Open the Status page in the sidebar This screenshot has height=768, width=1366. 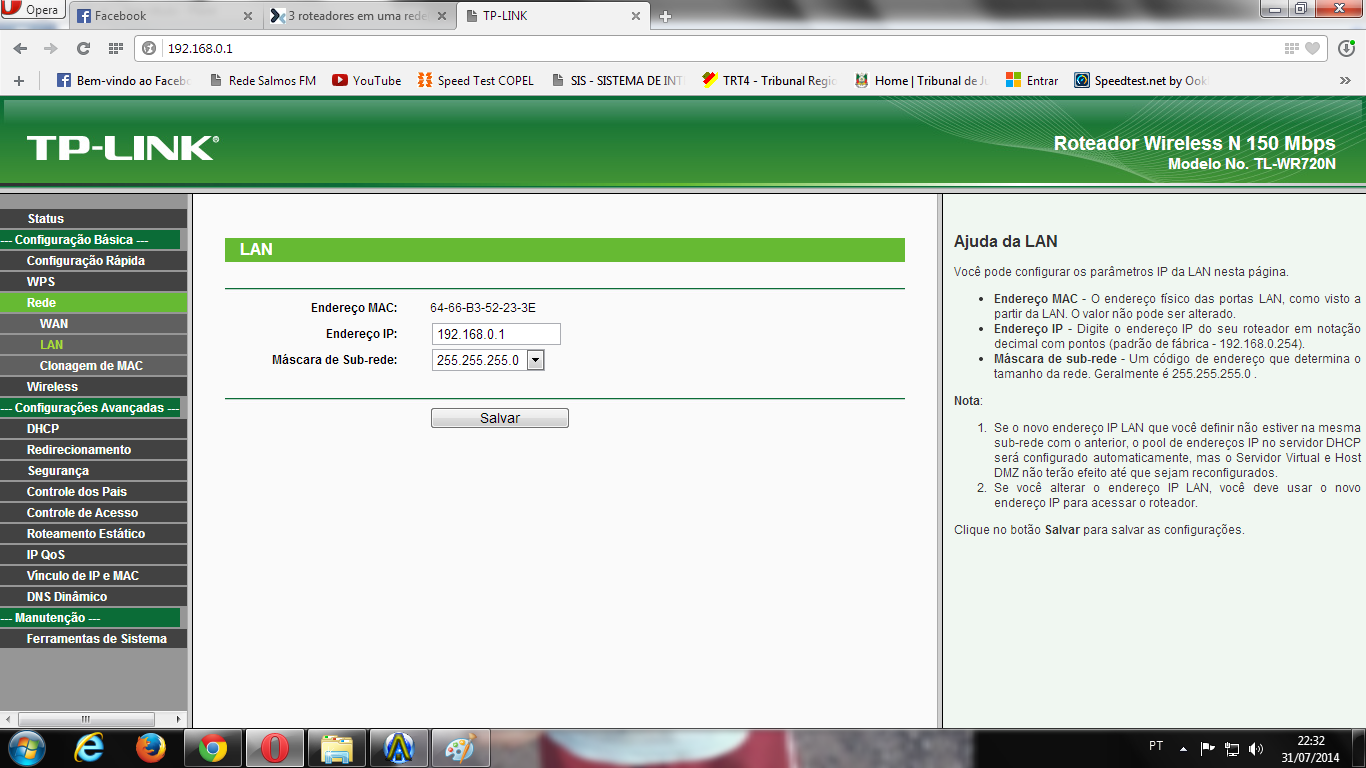click(x=93, y=218)
